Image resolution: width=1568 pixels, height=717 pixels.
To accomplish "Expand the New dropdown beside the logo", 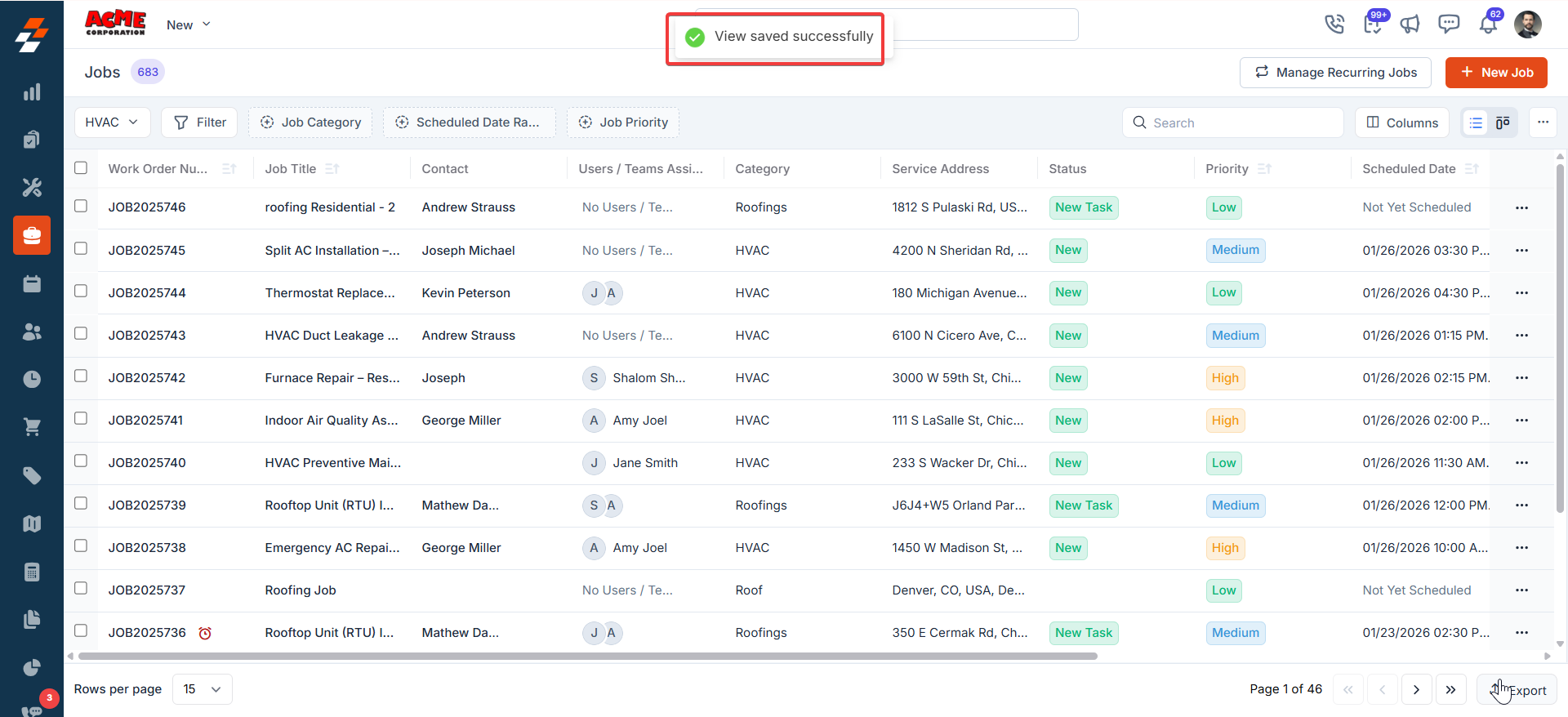I will click(x=189, y=24).
